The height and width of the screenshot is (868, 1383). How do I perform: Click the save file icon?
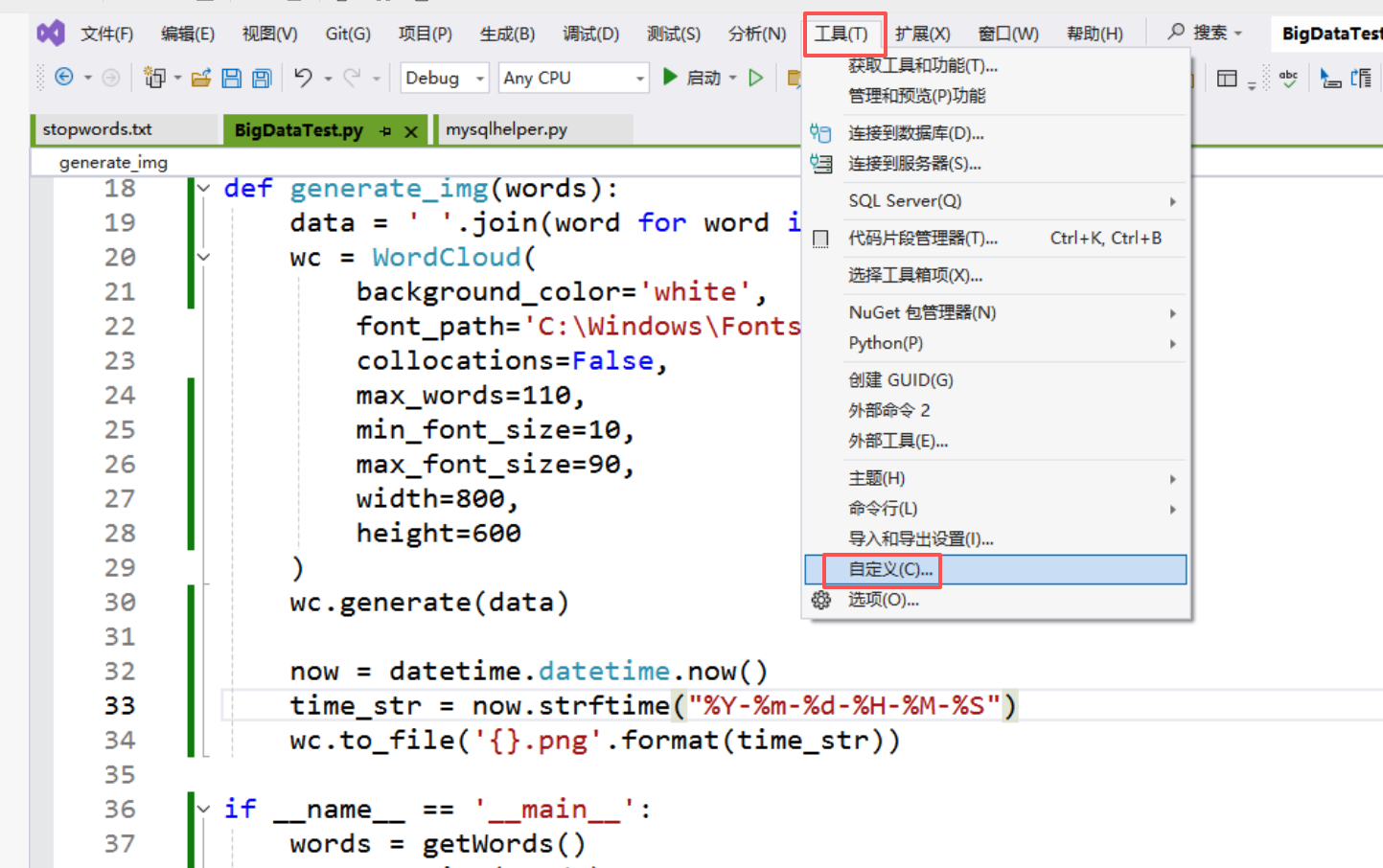[231, 78]
